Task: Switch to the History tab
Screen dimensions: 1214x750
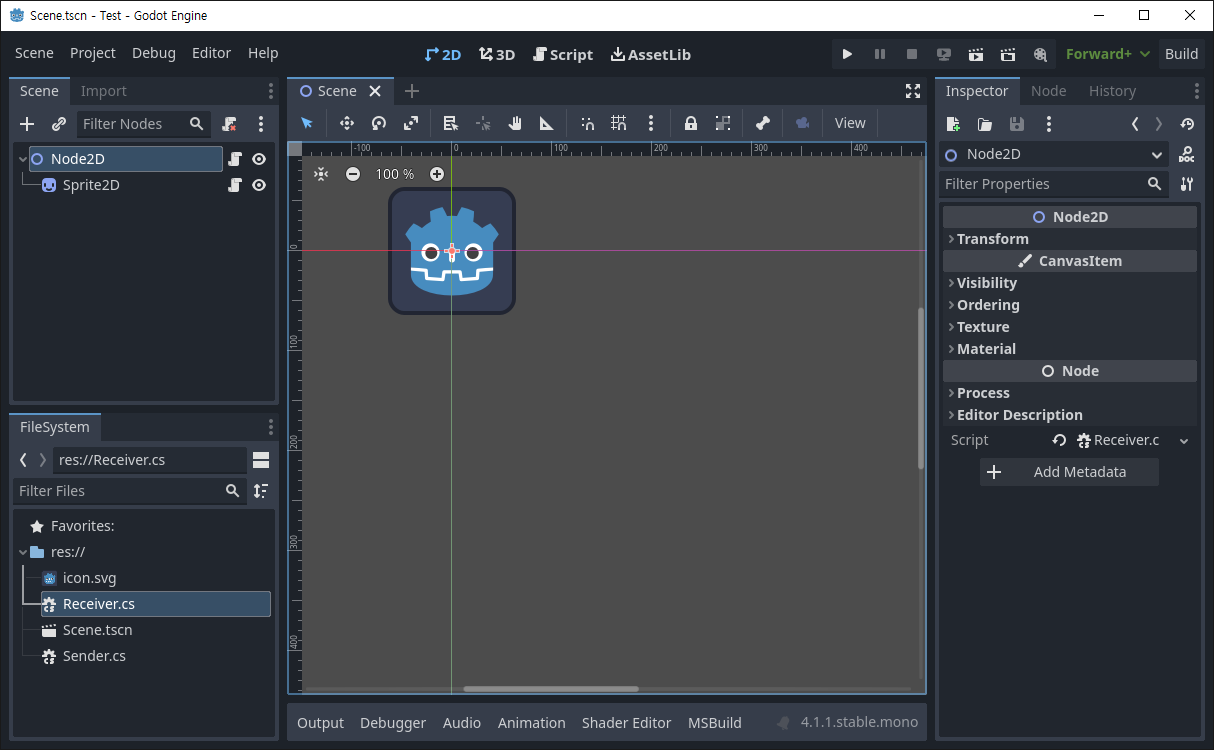Action: point(1112,91)
